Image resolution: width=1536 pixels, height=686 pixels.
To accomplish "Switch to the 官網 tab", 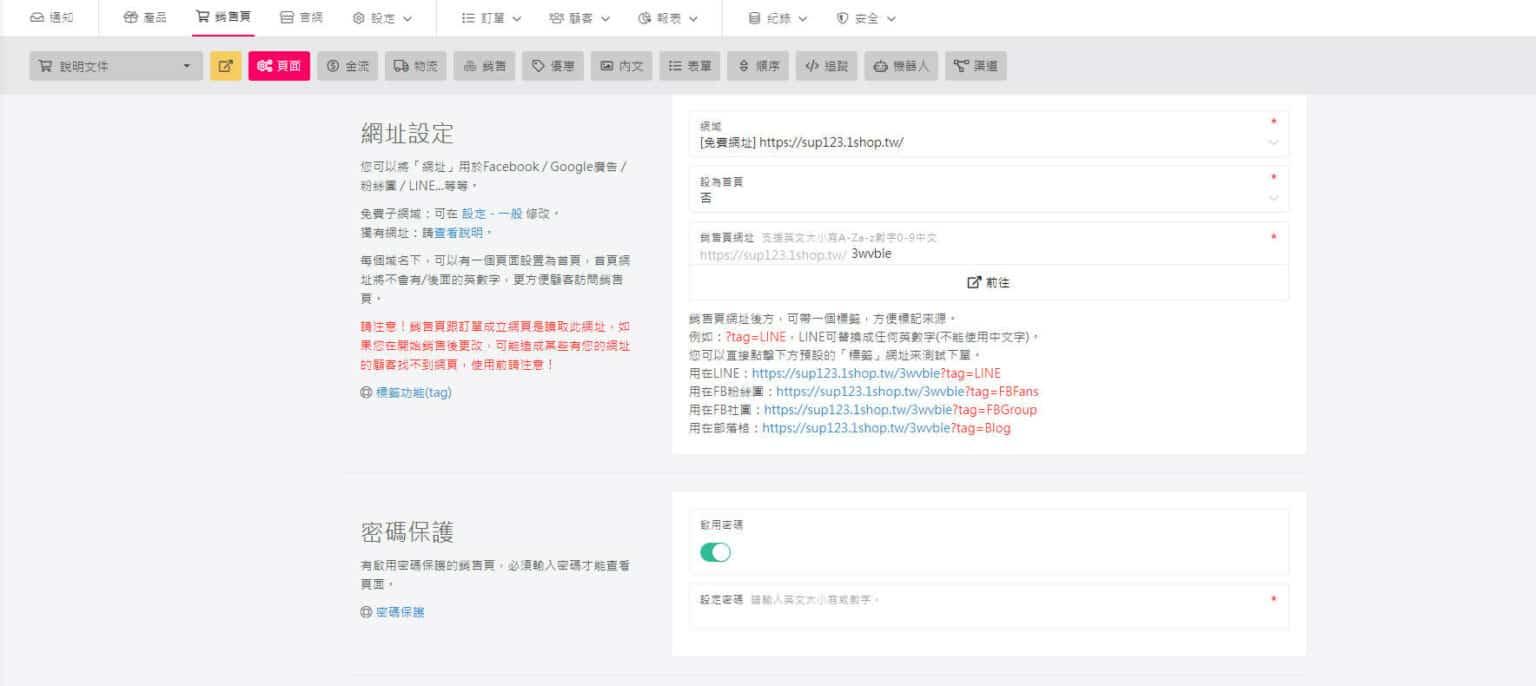I will [302, 17].
